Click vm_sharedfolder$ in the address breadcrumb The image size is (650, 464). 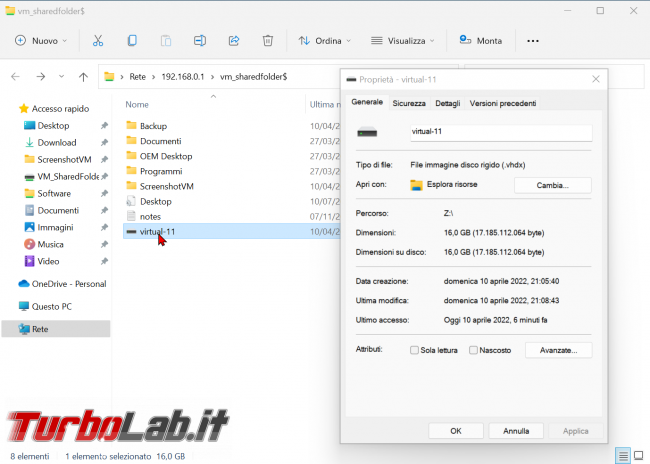253,77
